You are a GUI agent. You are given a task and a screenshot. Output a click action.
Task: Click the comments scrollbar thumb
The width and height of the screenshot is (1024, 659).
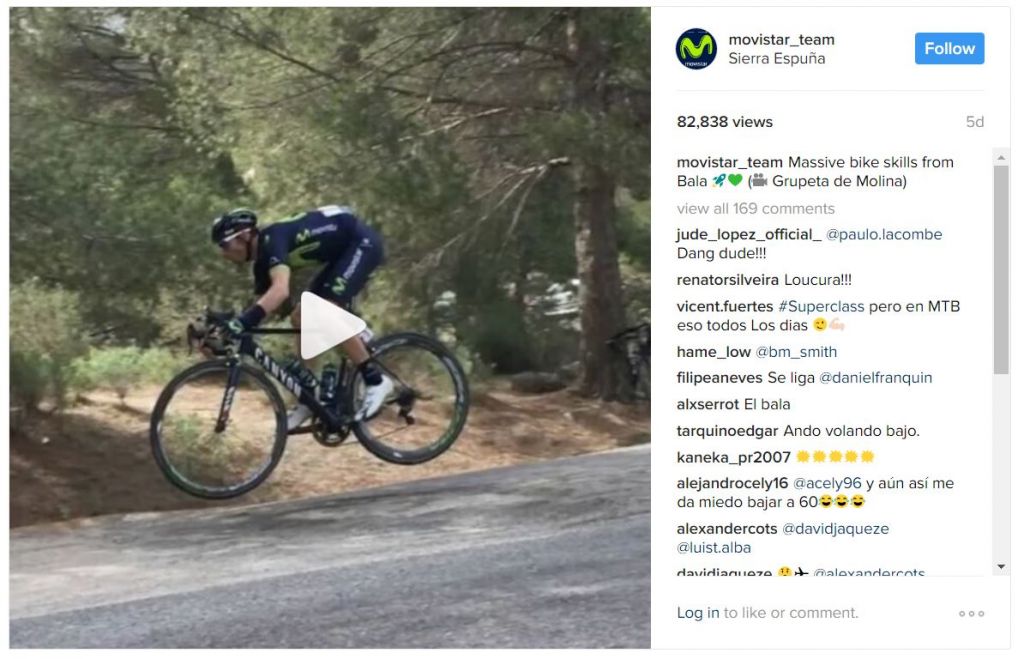[1001, 270]
